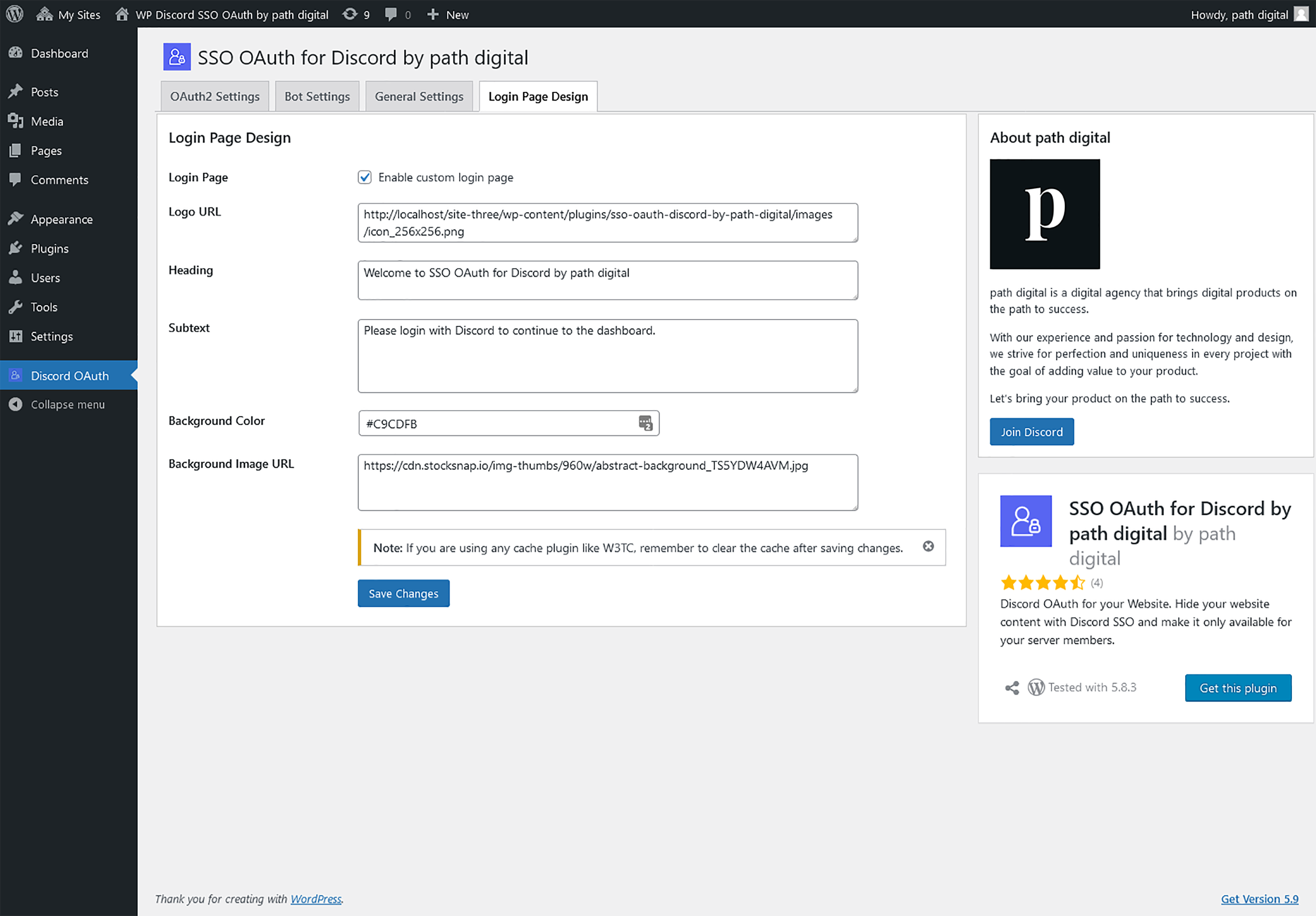
Task: Open My Sites menu
Action: pos(68,14)
